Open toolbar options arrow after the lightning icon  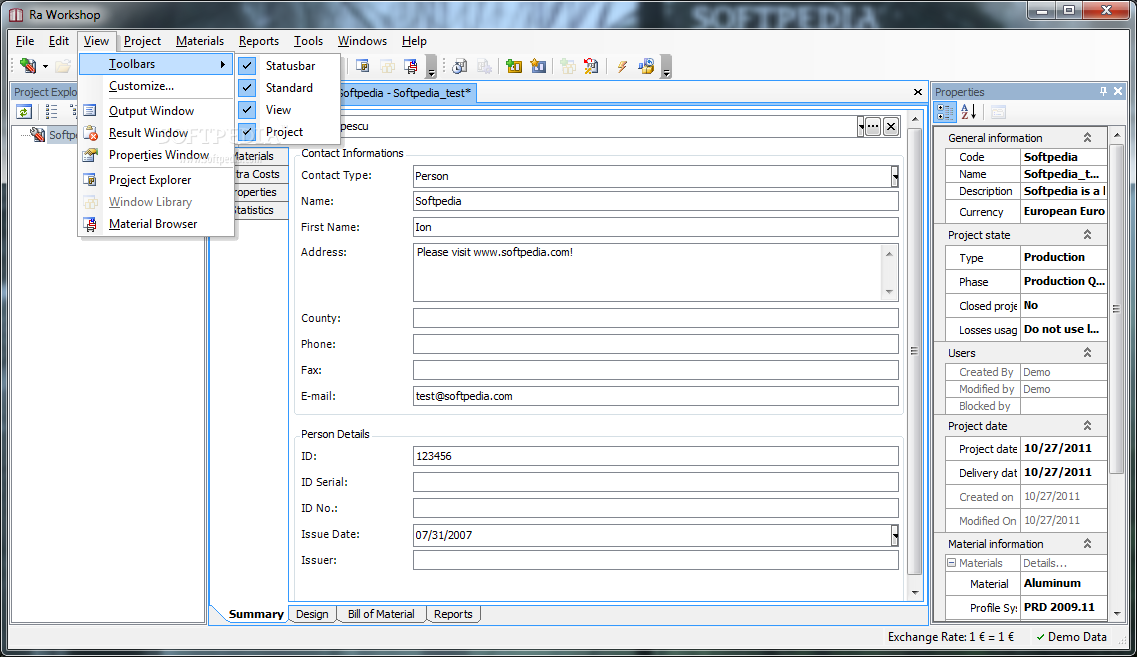[x=666, y=68]
